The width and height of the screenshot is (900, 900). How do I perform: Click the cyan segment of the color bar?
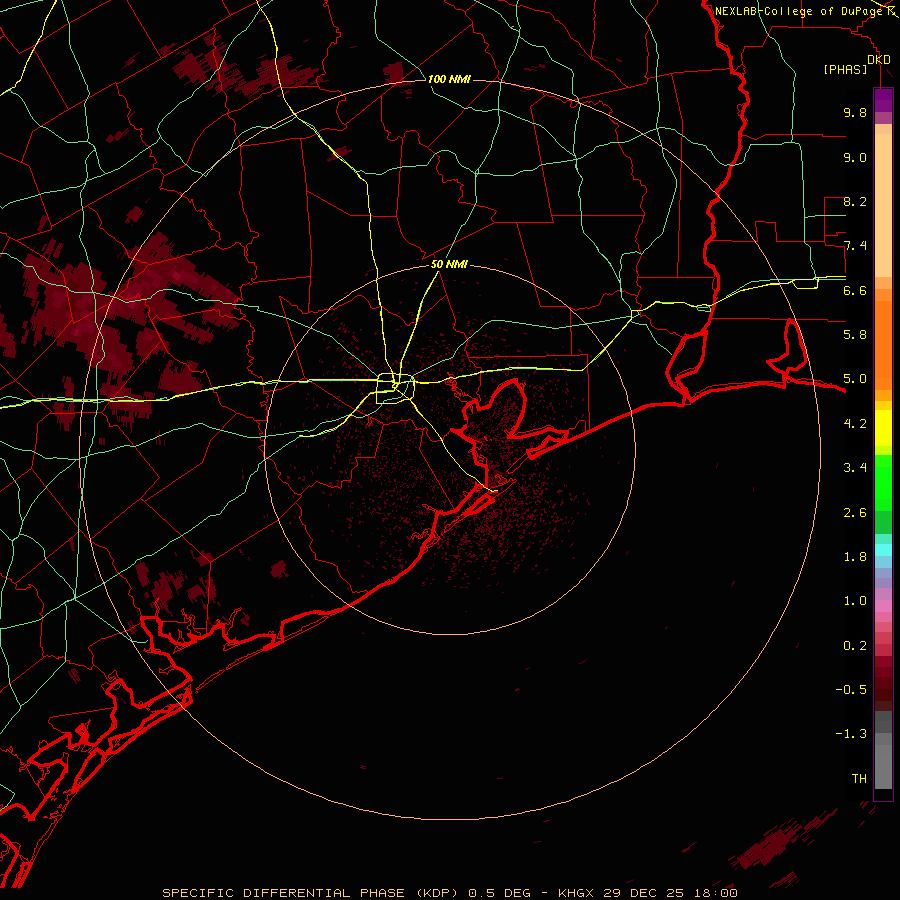click(883, 549)
